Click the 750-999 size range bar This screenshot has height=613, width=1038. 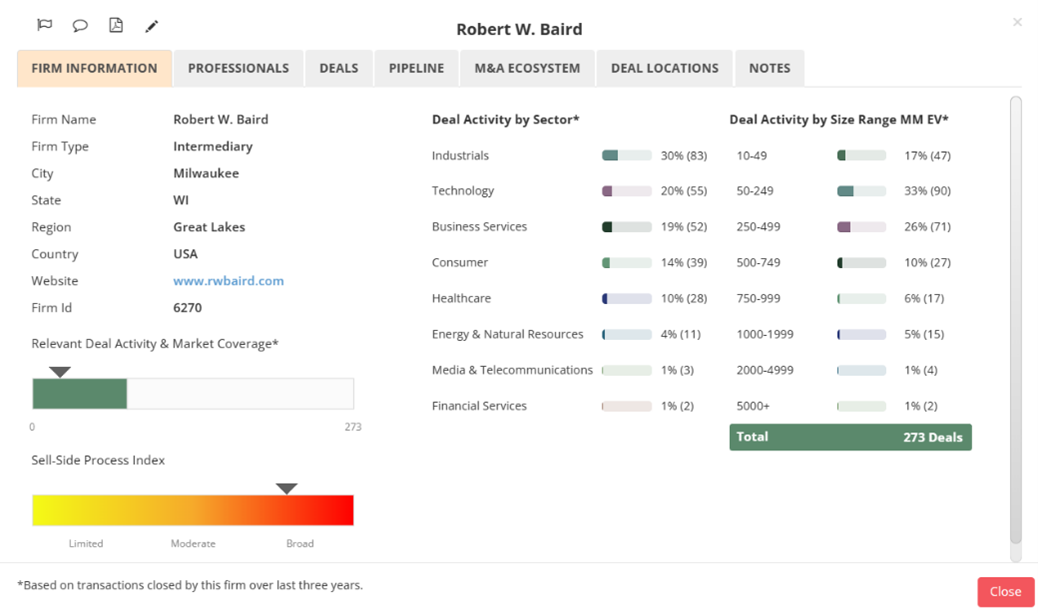862,299
